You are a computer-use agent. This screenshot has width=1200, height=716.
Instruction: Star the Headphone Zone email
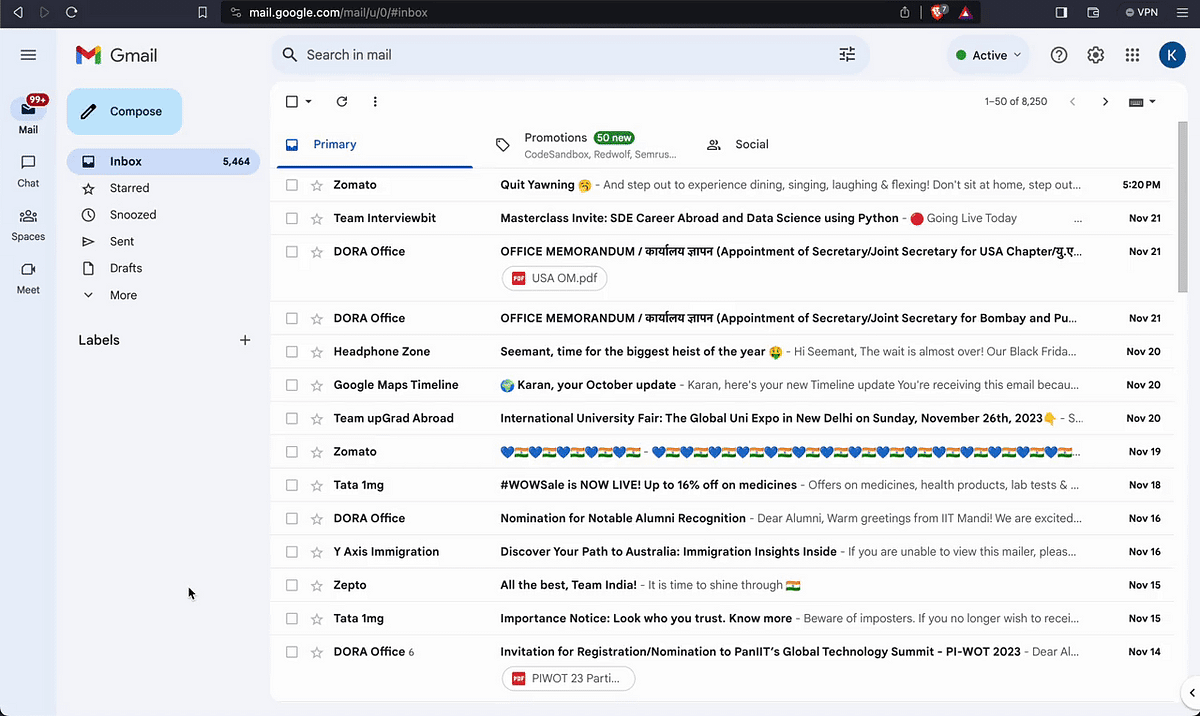[317, 352]
